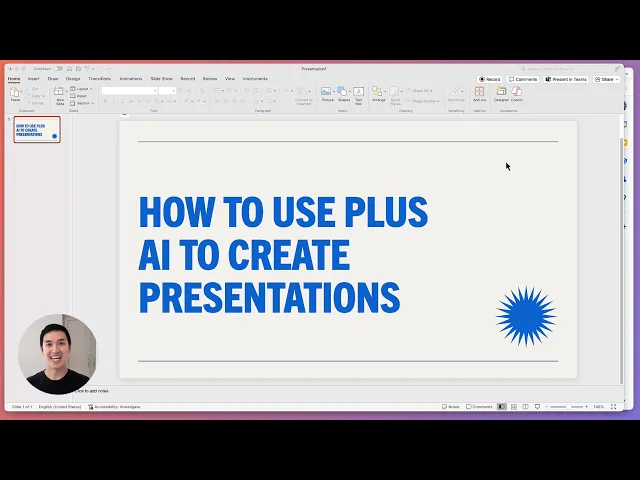Click zoom out minus button
Image resolution: width=640 pixels, height=480 pixels.
547,407
